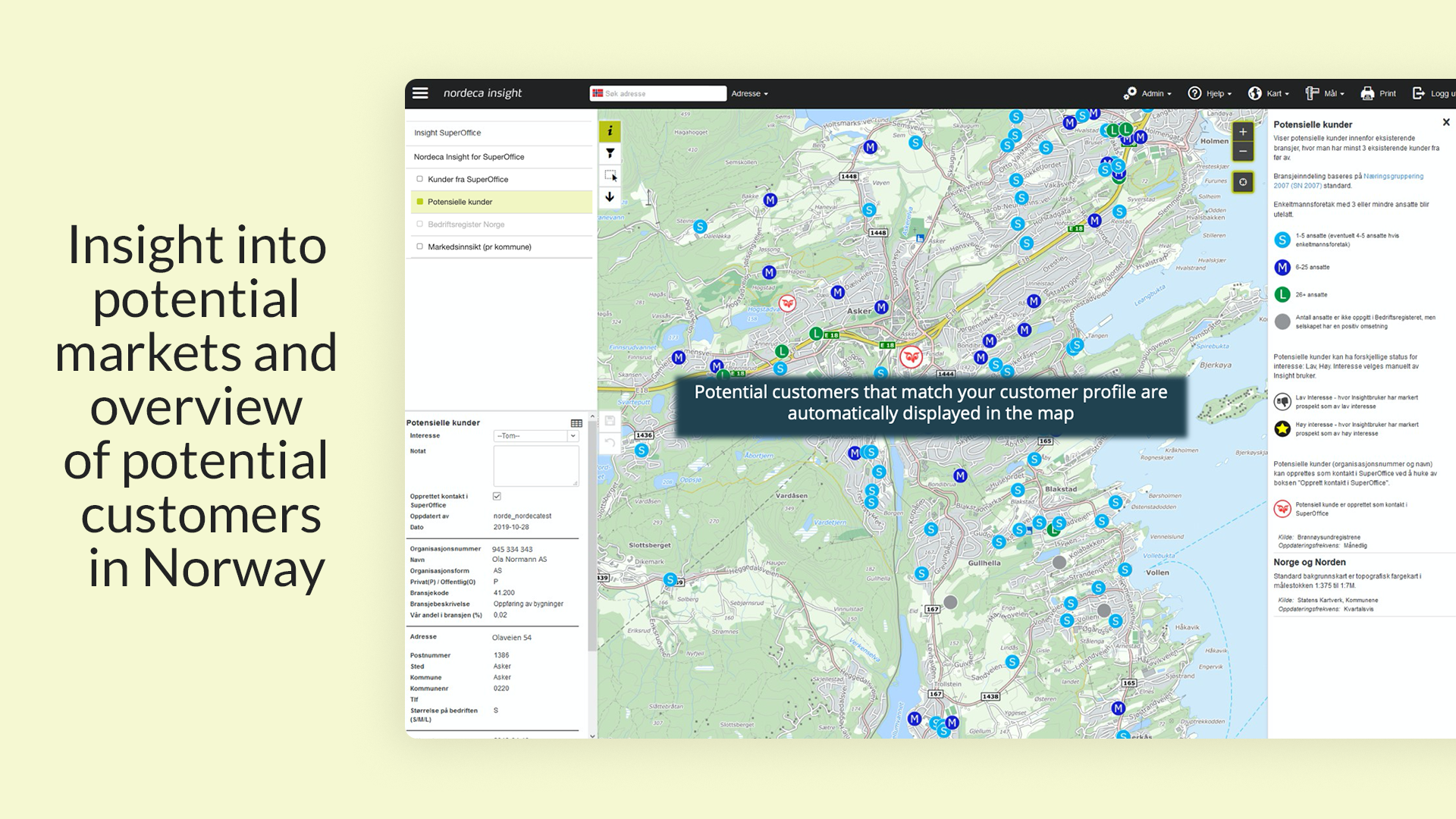Image resolution: width=1456 pixels, height=819 pixels.
Task: Click the Potensielle kunder layer label
Action: (x=460, y=202)
